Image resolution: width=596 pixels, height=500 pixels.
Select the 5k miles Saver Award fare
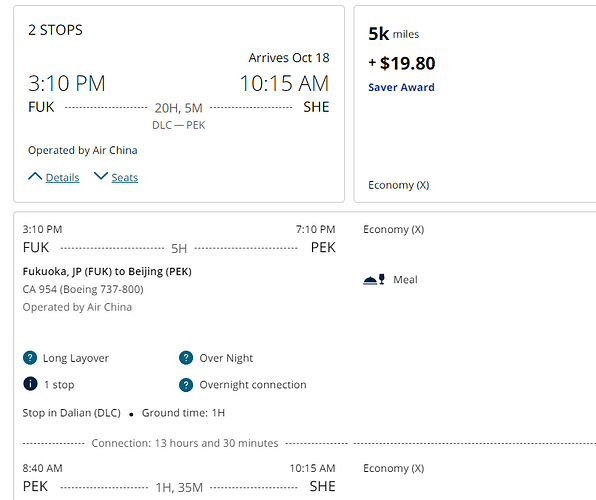coord(475,104)
